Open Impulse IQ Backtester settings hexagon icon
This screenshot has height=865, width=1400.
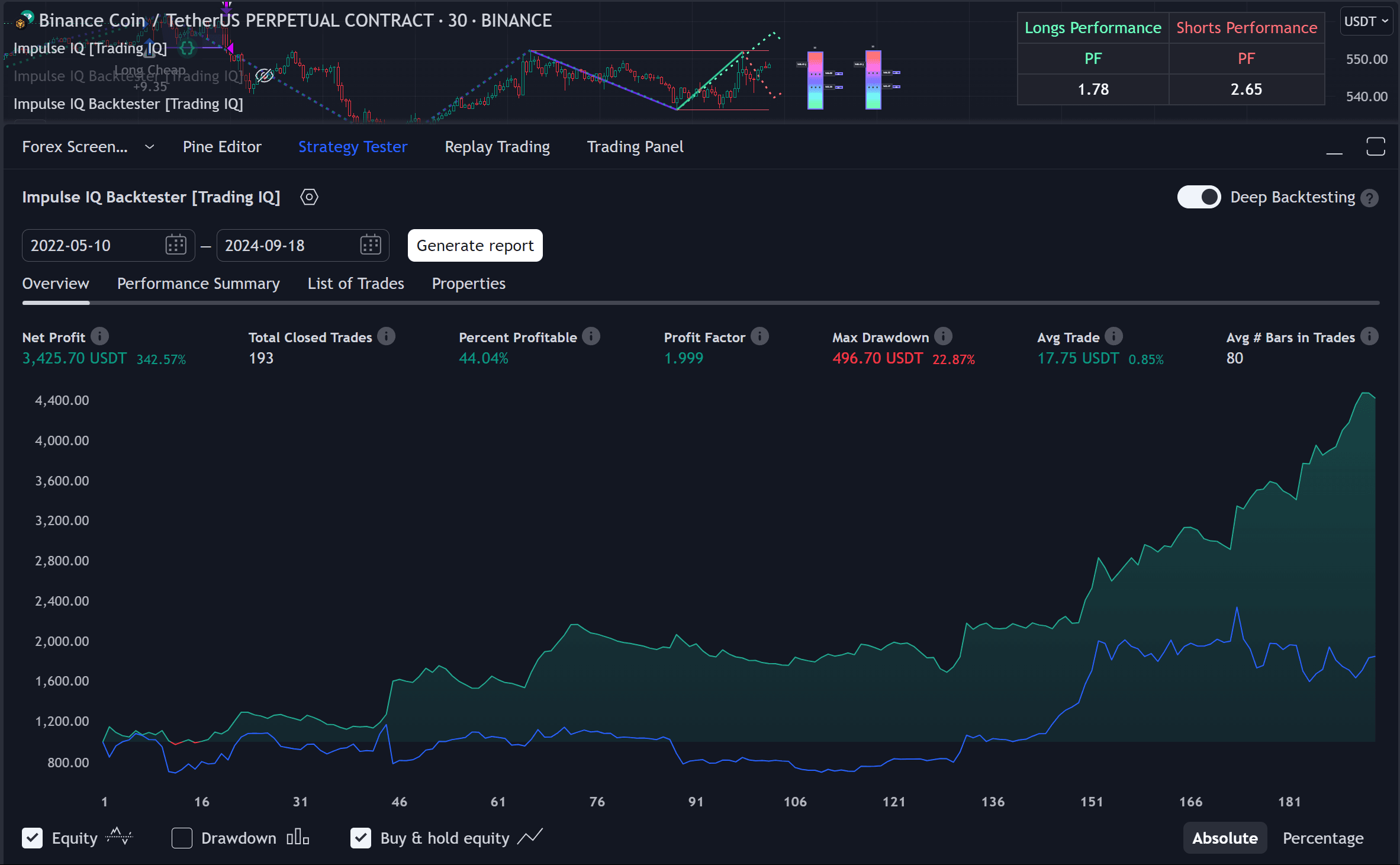309,197
